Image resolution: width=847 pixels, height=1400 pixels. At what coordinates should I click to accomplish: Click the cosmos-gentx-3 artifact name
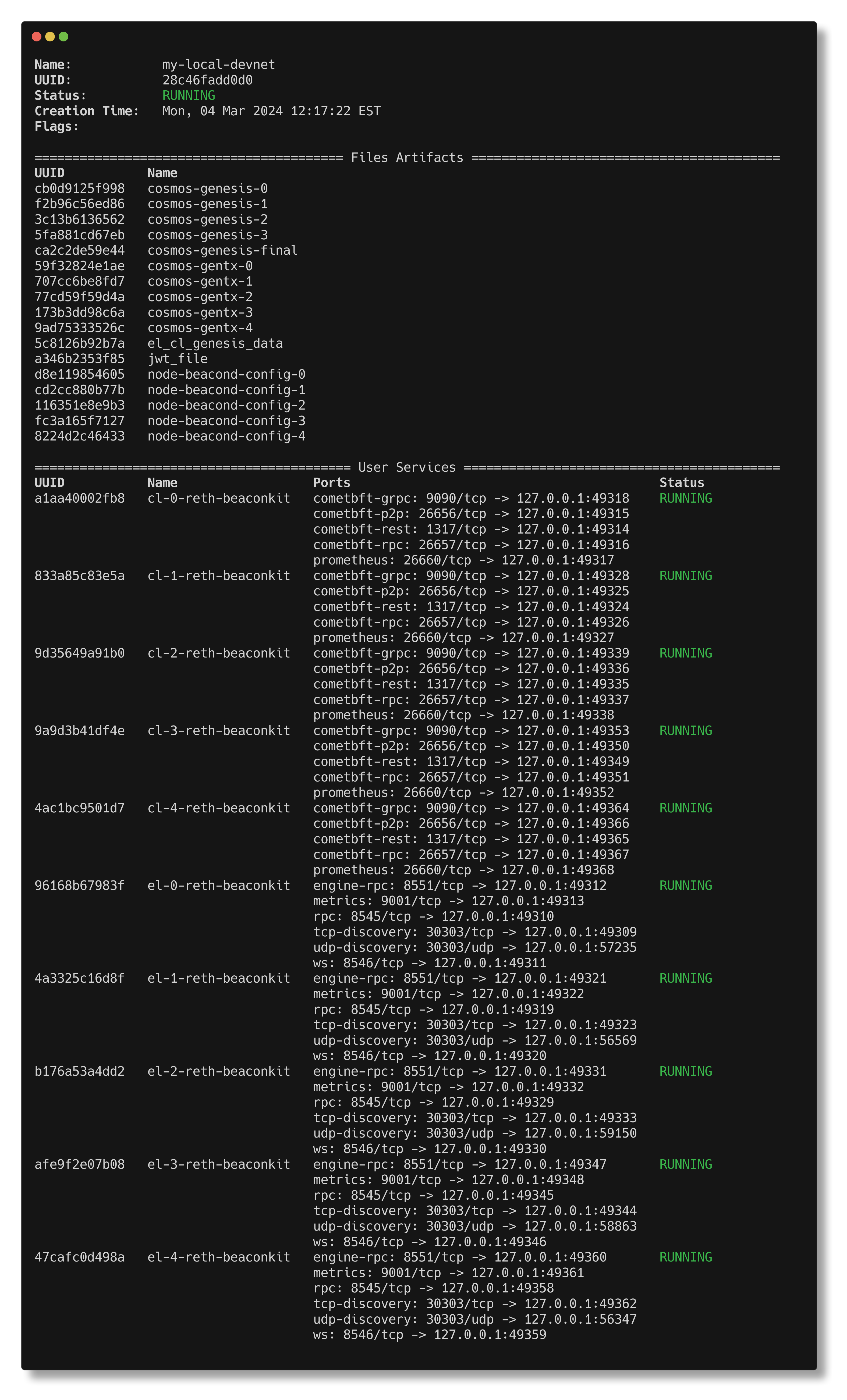(200, 312)
